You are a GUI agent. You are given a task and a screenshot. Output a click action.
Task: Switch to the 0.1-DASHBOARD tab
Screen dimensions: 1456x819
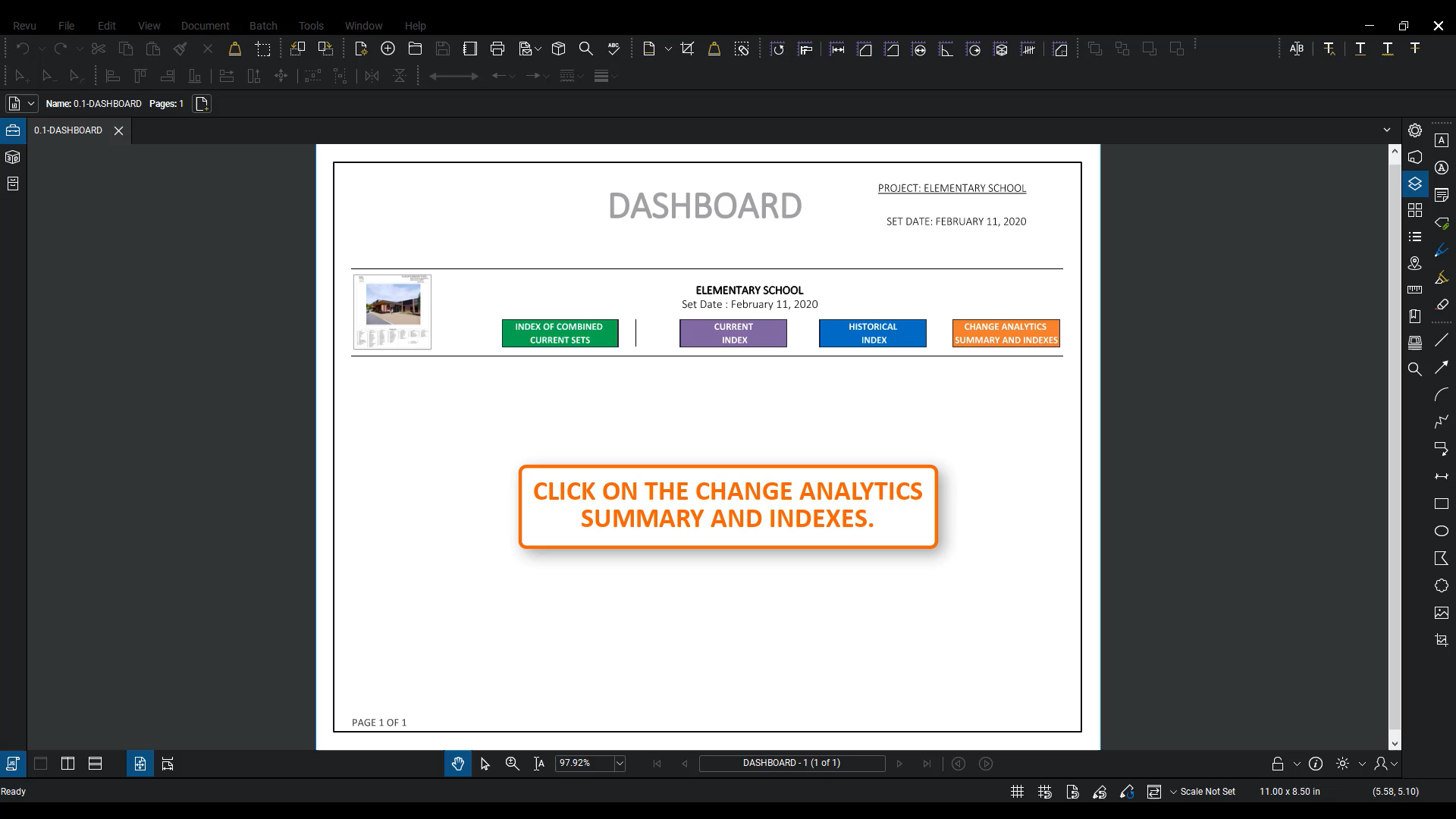[68, 130]
